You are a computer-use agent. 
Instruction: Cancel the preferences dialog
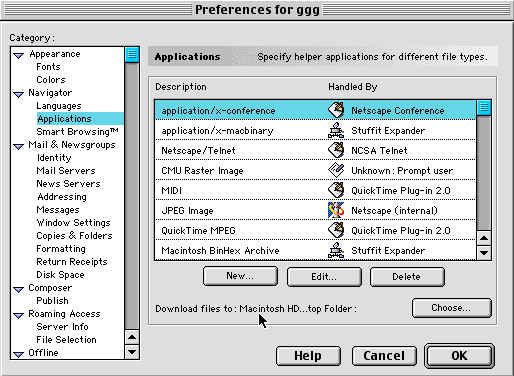pyautogui.click(x=384, y=356)
